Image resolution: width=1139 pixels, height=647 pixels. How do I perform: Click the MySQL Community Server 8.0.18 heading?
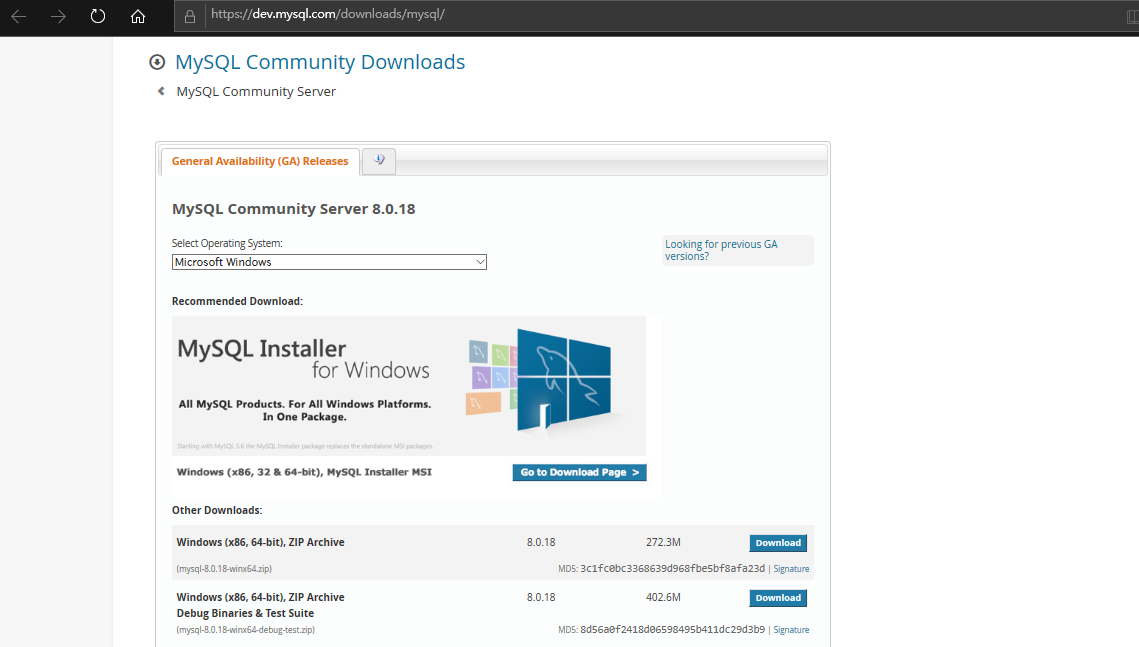click(x=293, y=208)
